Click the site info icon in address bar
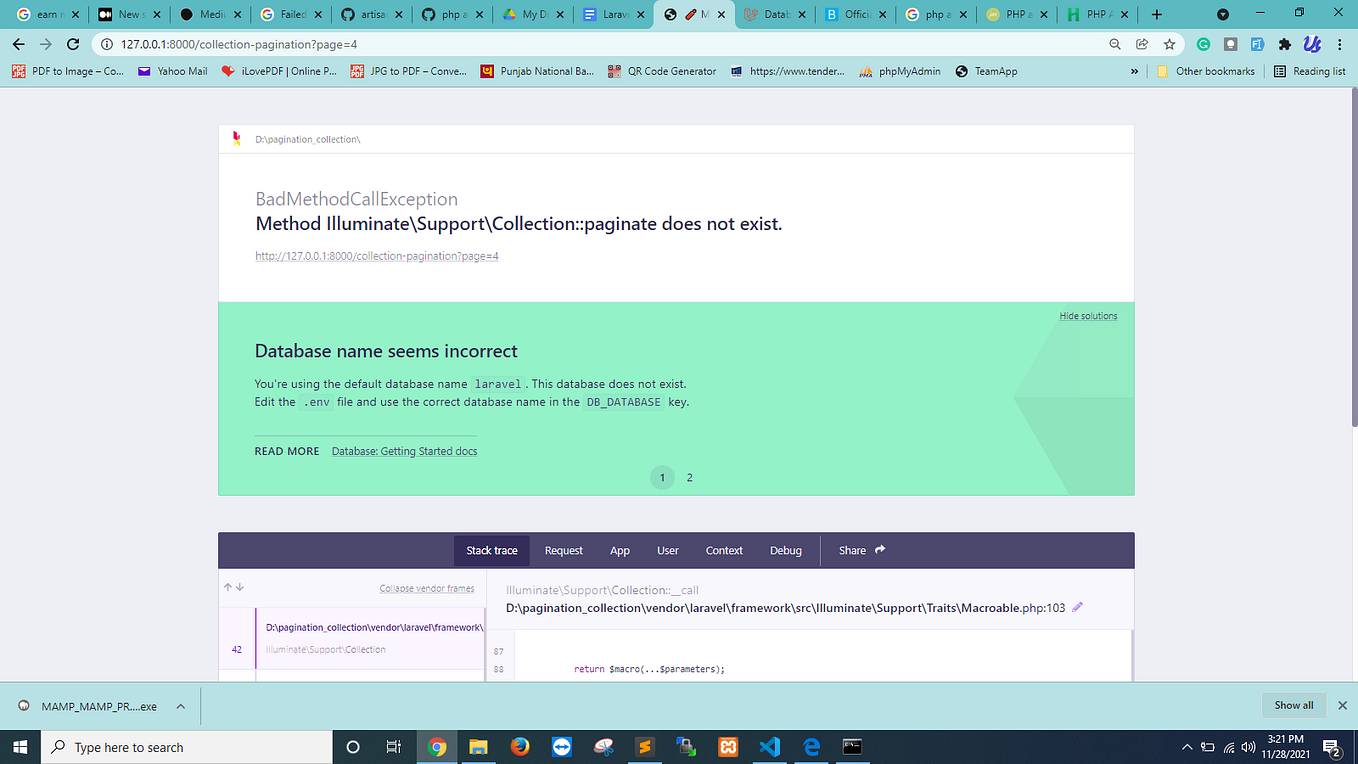Image resolution: width=1358 pixels, height=764 pixels. pyautogui.click(x=106, y=43)
